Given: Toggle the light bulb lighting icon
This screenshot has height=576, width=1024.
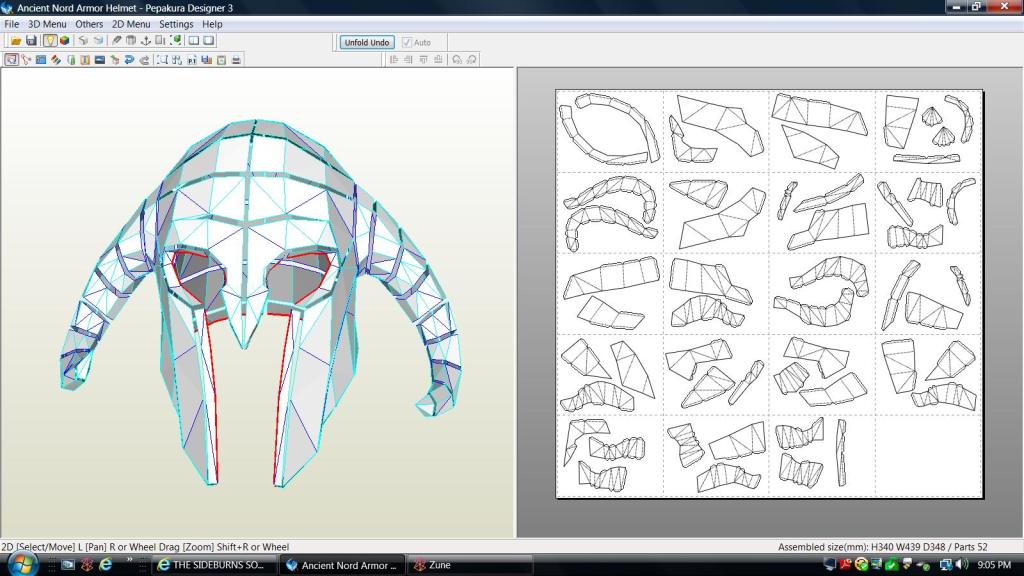Looking at the screenshot, I should pyautogui.click(x=50, y=40).
